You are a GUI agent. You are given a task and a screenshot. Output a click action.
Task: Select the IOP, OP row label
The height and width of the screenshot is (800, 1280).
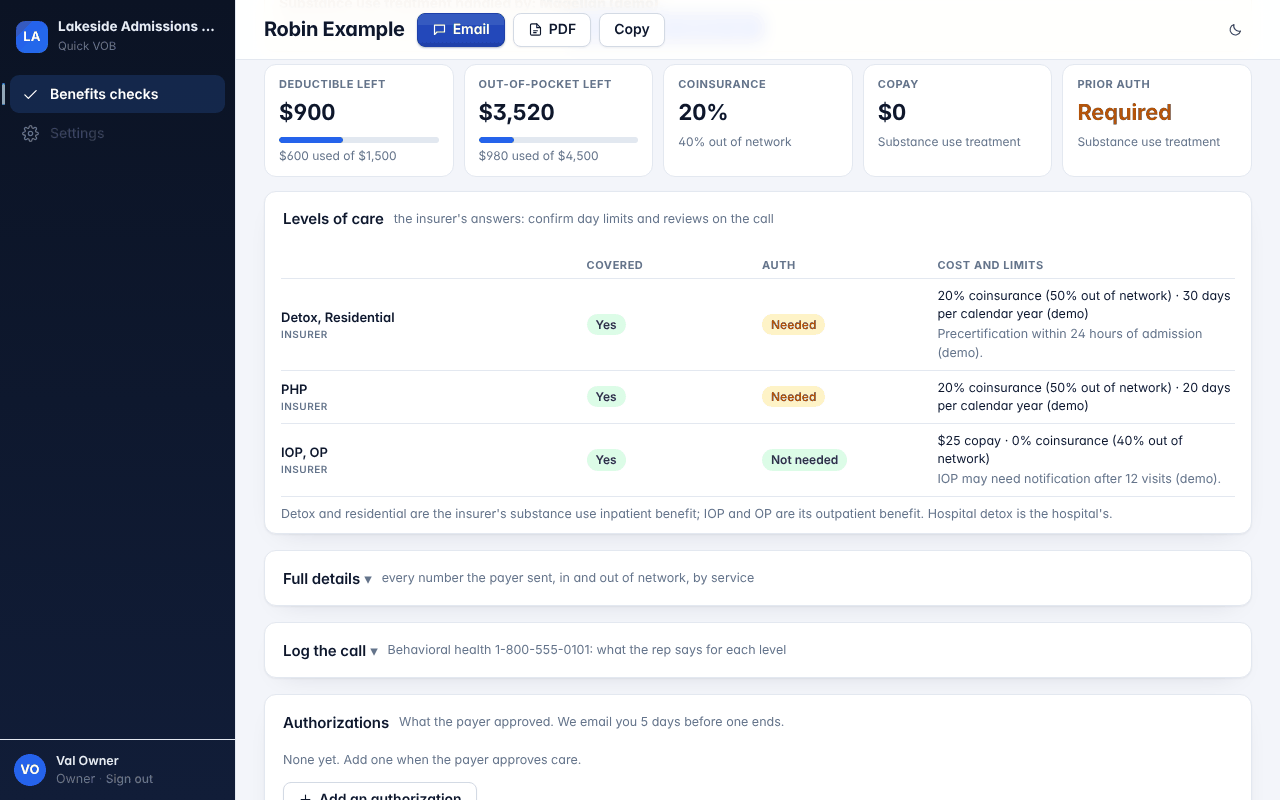(304, 452)
